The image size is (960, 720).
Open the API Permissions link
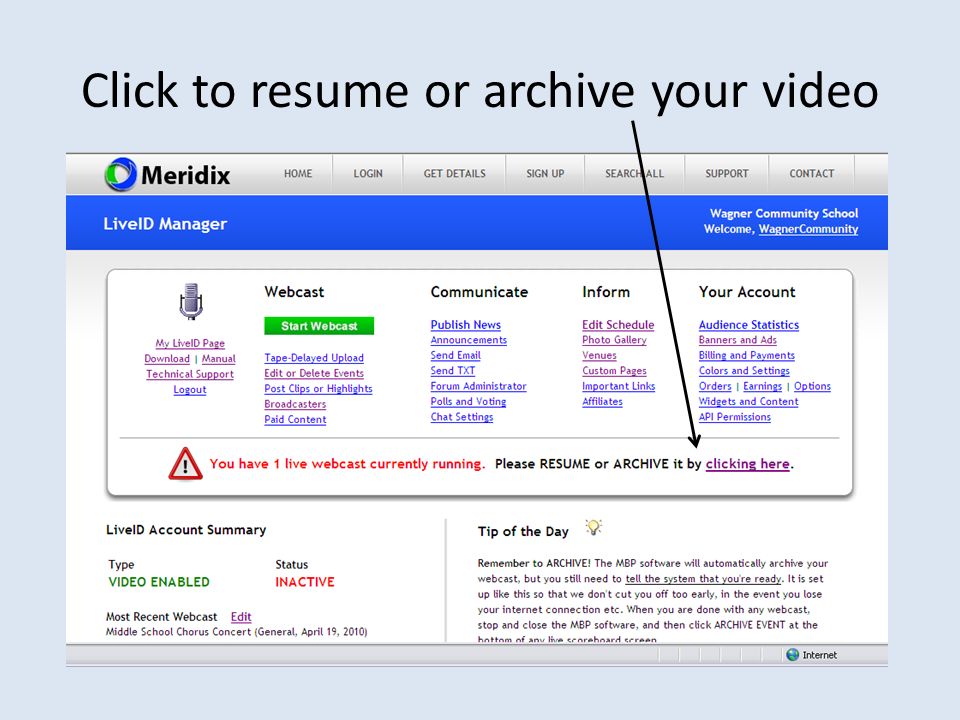735,417
